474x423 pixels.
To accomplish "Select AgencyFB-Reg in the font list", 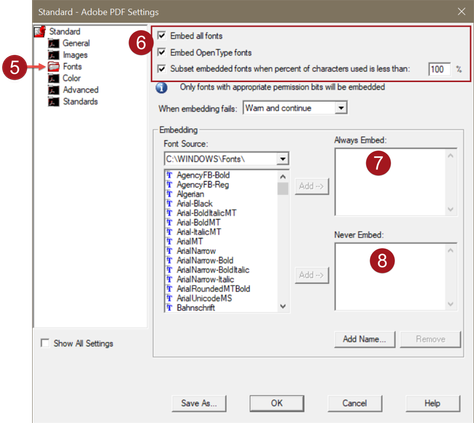I will tap(203, 185).
